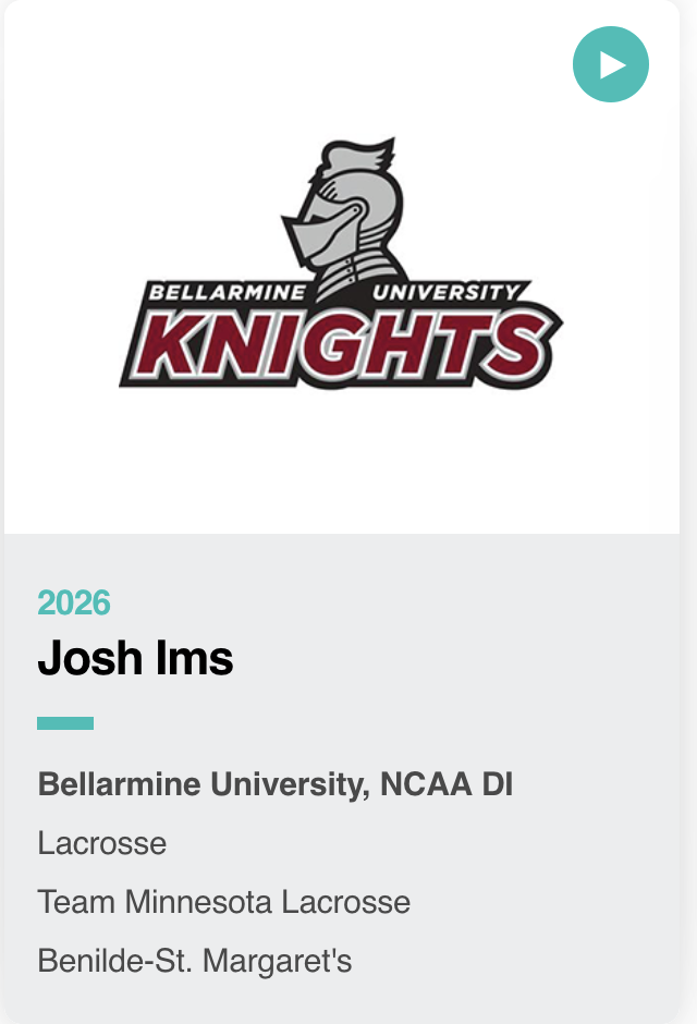Click the word Minnesota in the club name

coord(198,902)
